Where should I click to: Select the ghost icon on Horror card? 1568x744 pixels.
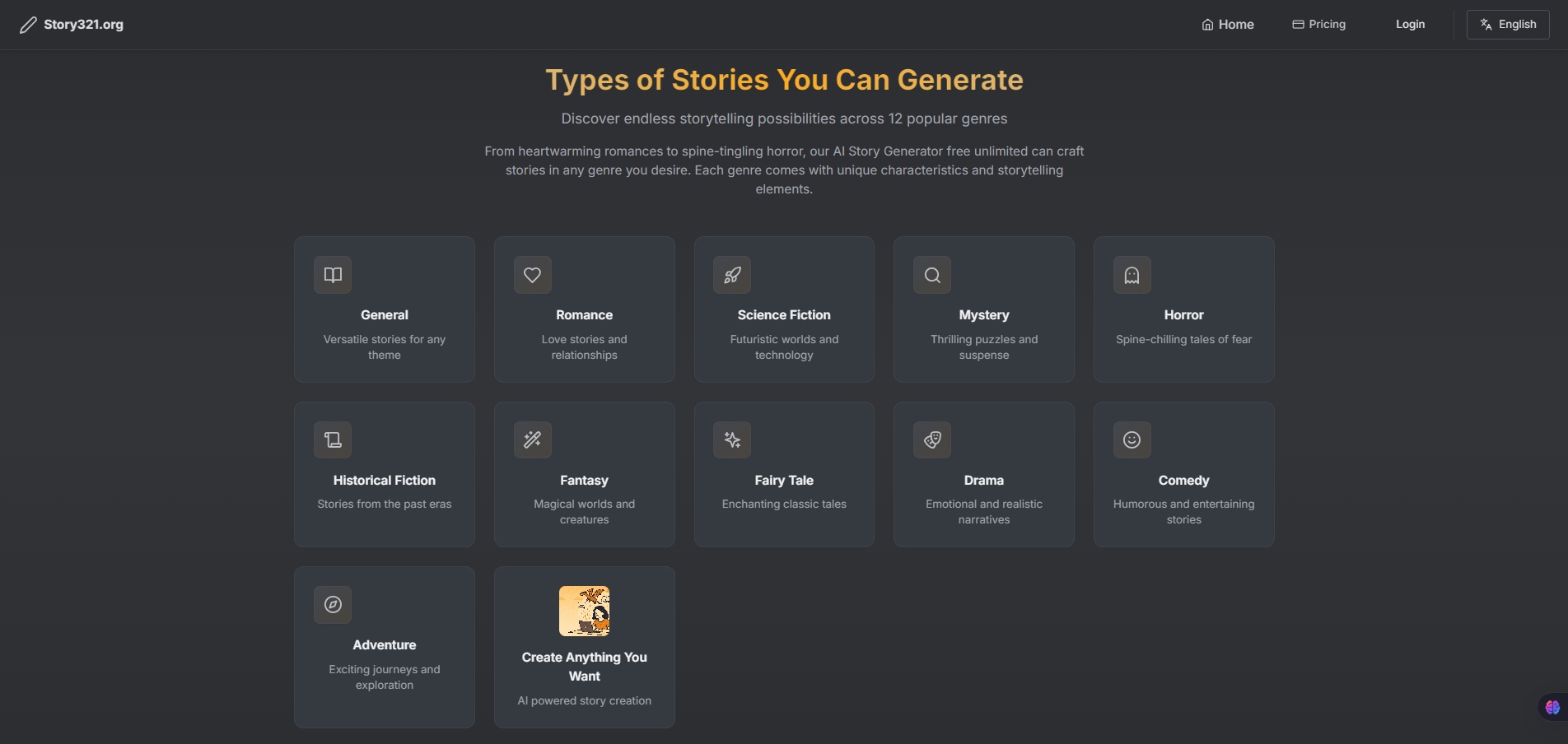coord(1132,275)
